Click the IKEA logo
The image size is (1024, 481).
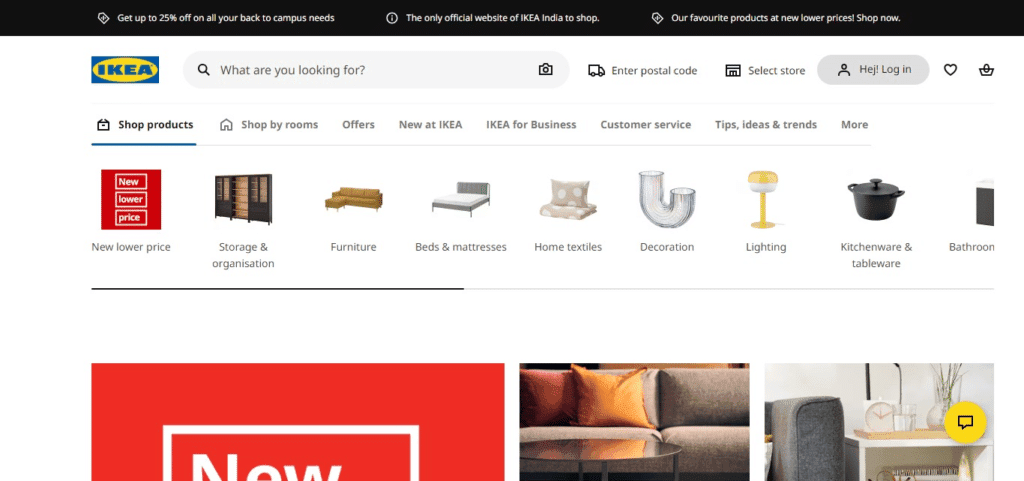(x=125, y=70)
